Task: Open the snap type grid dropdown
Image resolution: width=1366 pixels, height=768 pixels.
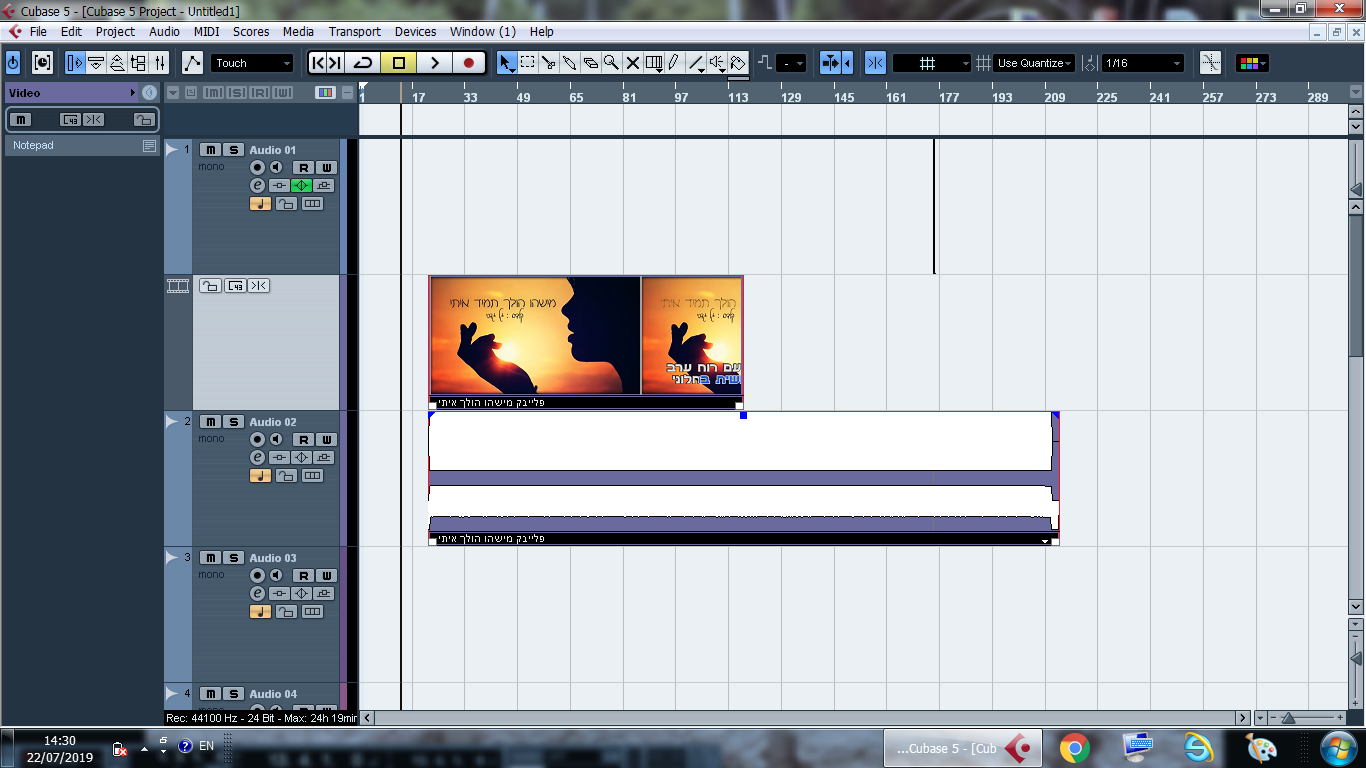Action: click(932, 63)
